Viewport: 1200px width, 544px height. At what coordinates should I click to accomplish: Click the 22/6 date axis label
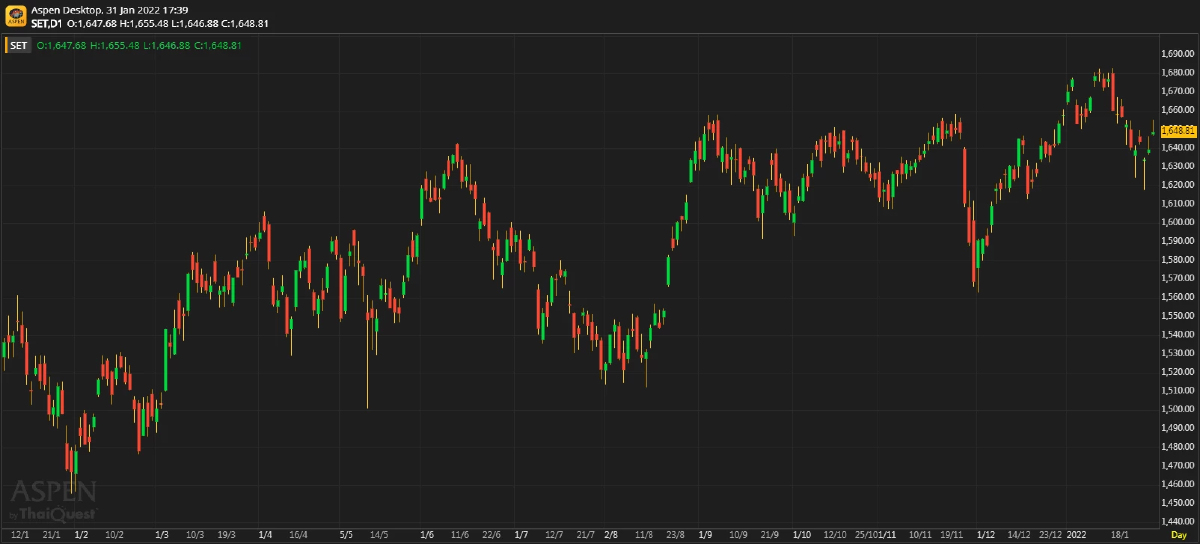coord(491,535)
